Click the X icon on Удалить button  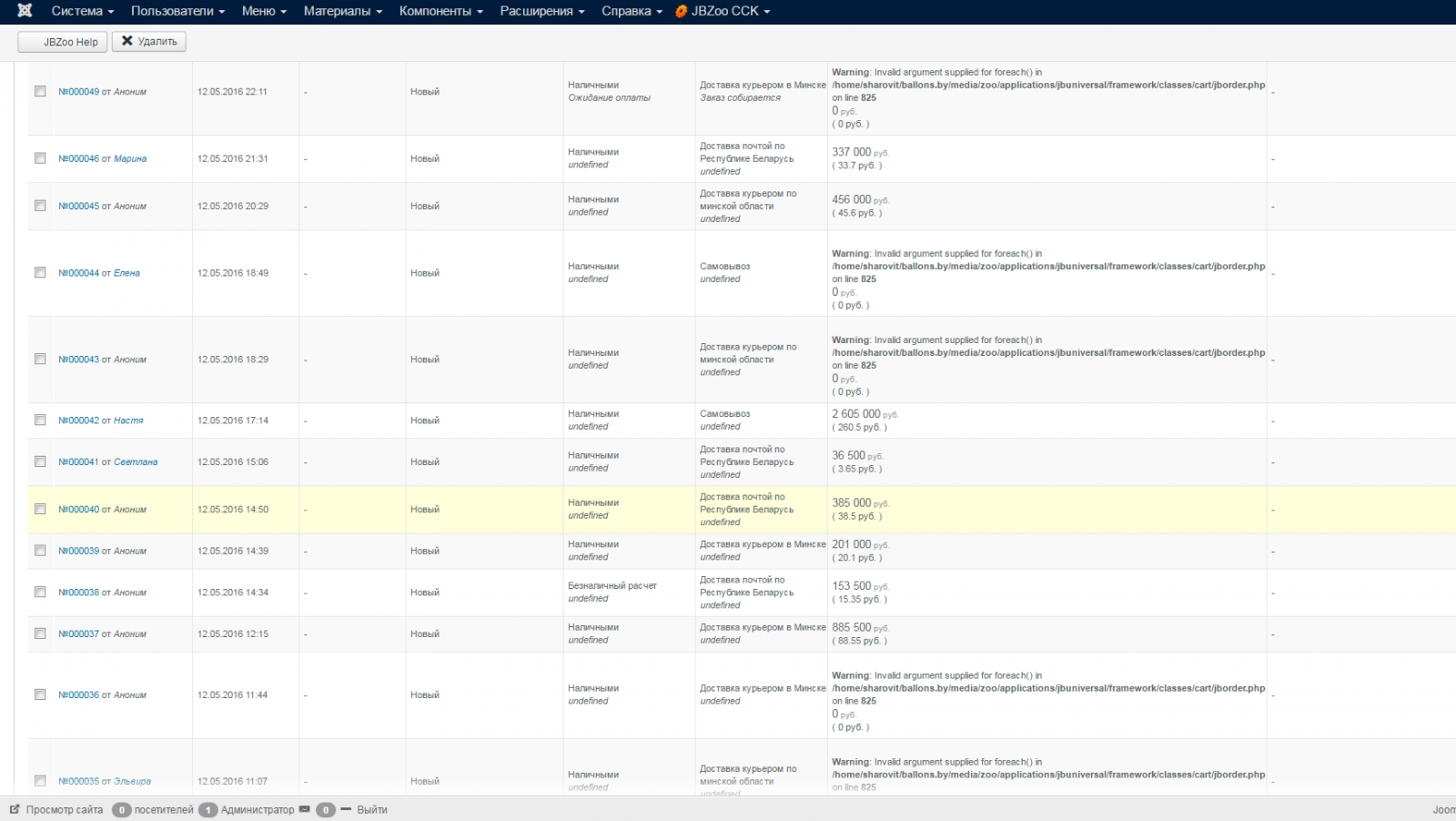(x=127, y=41)
